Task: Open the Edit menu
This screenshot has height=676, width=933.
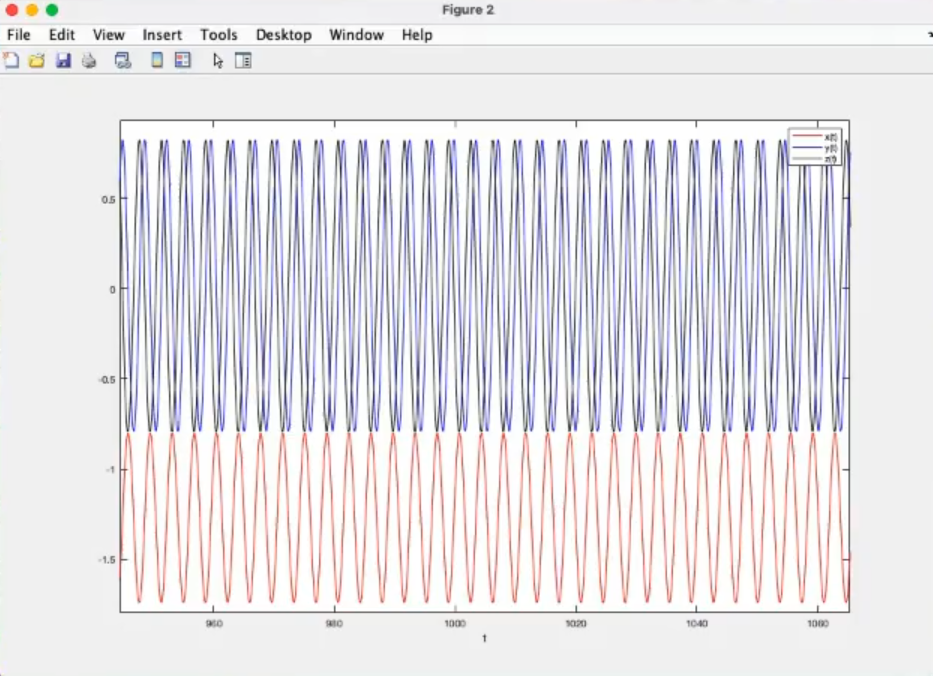Action: [x=62, y=35]
